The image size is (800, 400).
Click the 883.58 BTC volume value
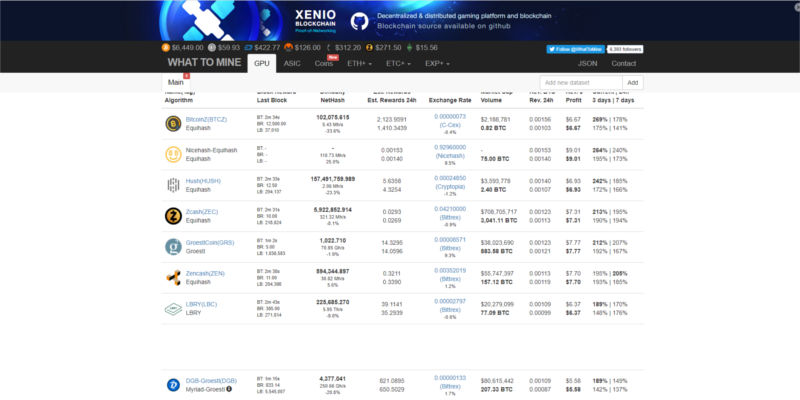(x=496, y=252)
